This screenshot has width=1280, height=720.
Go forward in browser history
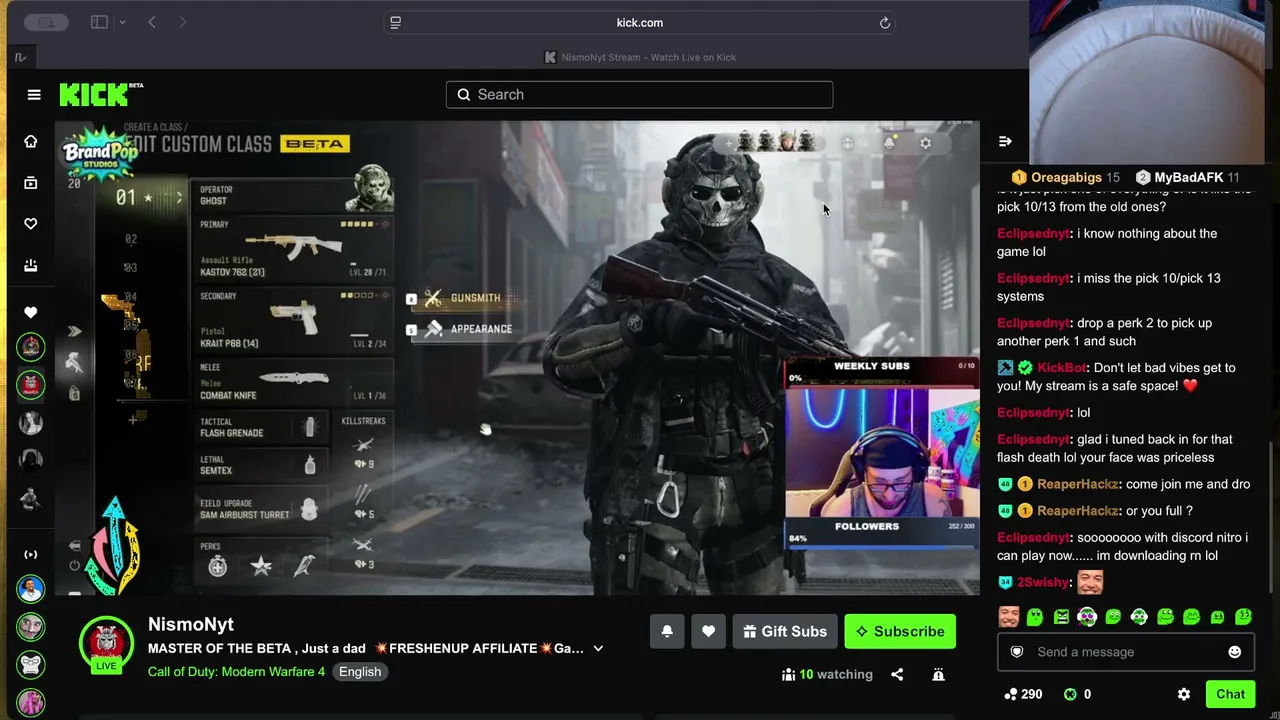click(x=182, y=22)
